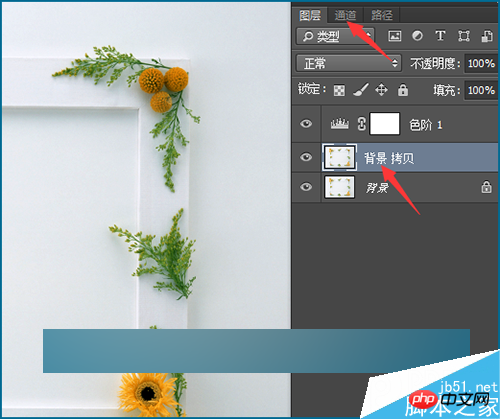Toggle lock all padlock icon
This screenshot has width=500, height=419.
403,90
